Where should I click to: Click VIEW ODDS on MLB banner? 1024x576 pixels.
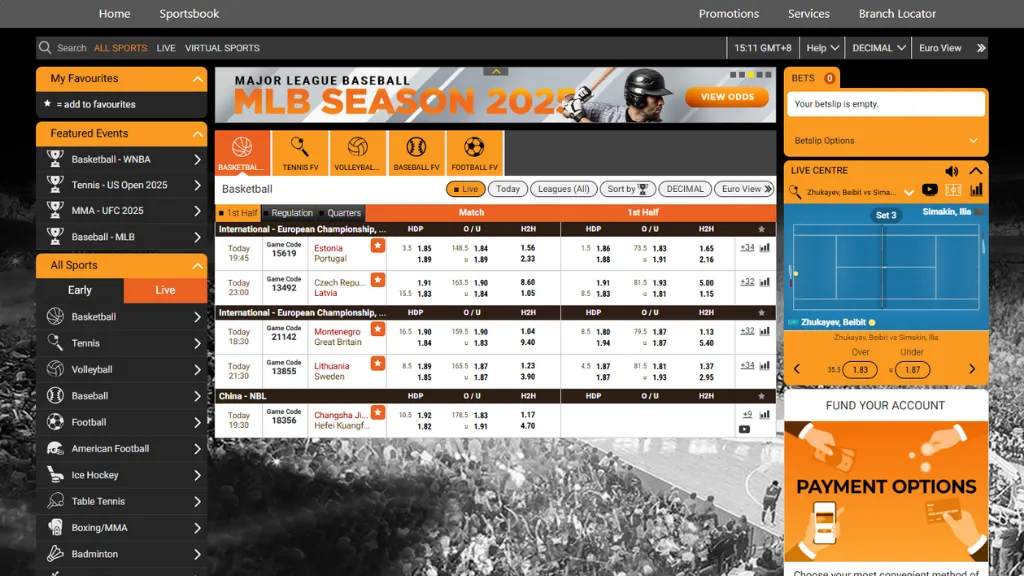coord(727,97)
